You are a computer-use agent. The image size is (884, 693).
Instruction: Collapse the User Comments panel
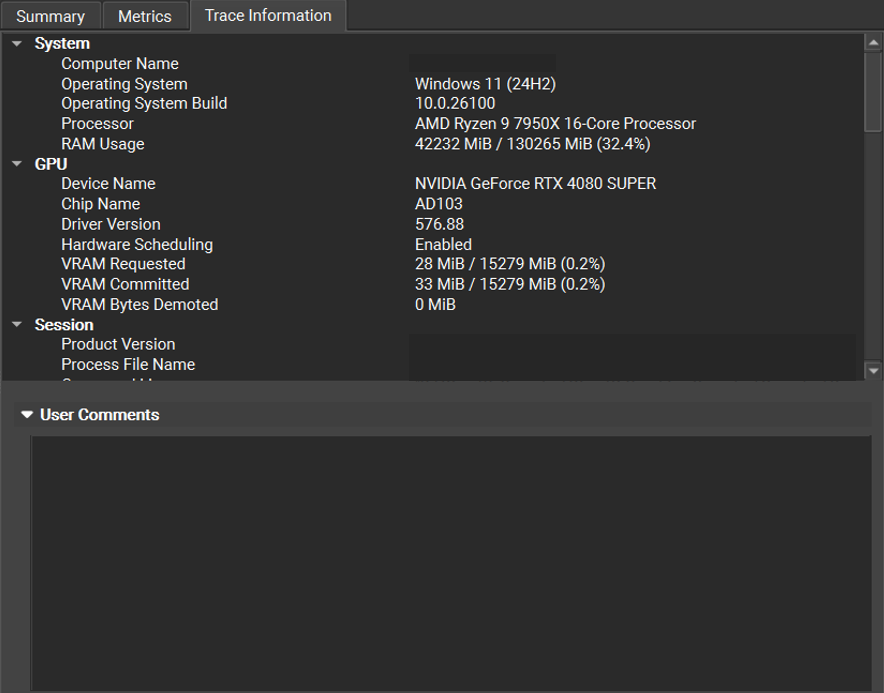pyautogui.click(x=25, y=414)
